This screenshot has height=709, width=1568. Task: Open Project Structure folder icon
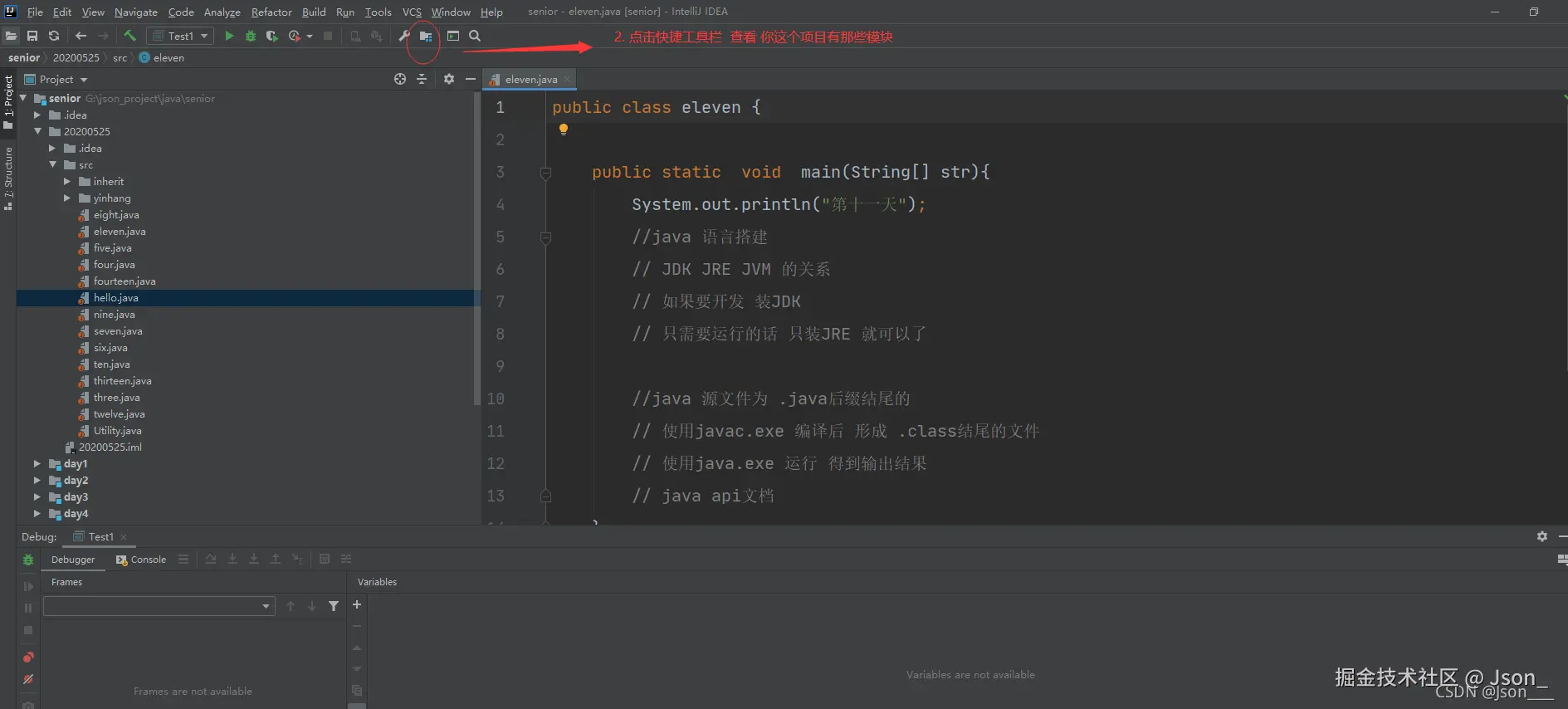point(426,36)
